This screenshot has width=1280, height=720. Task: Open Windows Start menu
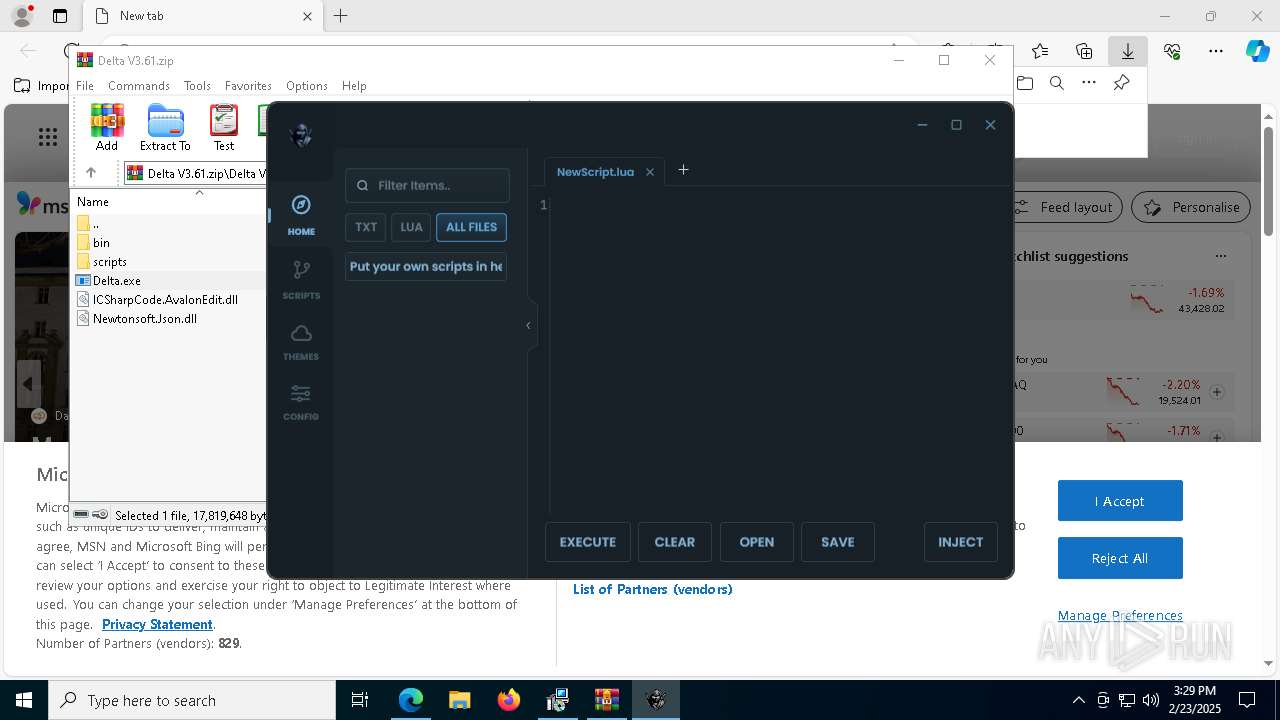24,700
